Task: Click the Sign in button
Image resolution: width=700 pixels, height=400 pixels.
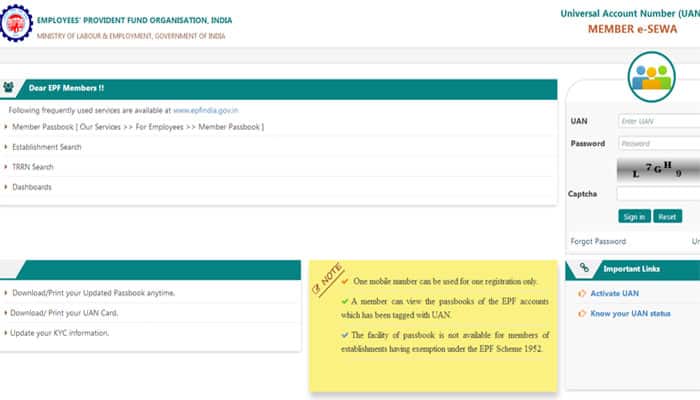Action: [x=634, y=217]
